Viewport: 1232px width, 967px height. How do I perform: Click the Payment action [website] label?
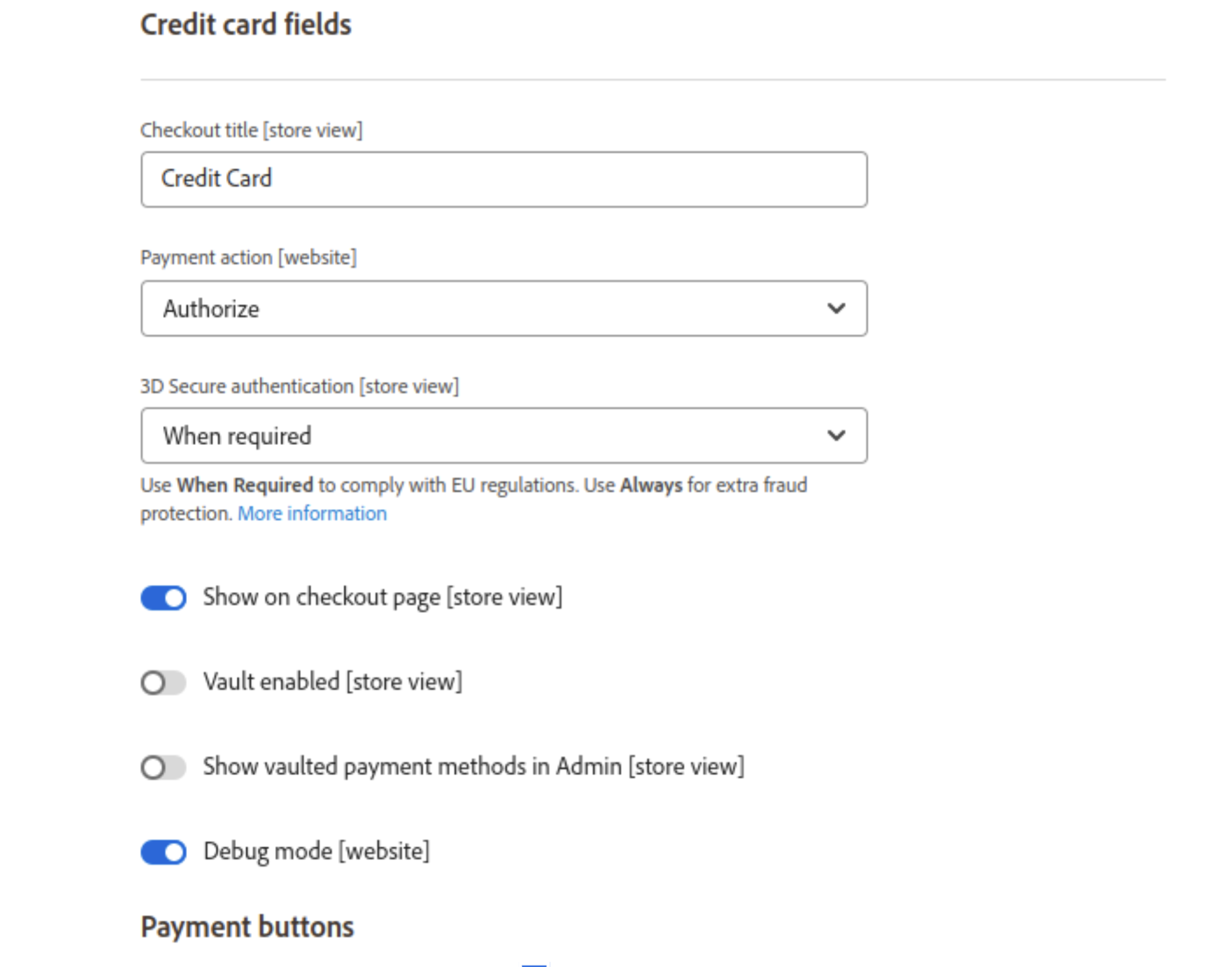tap(248, 257)
